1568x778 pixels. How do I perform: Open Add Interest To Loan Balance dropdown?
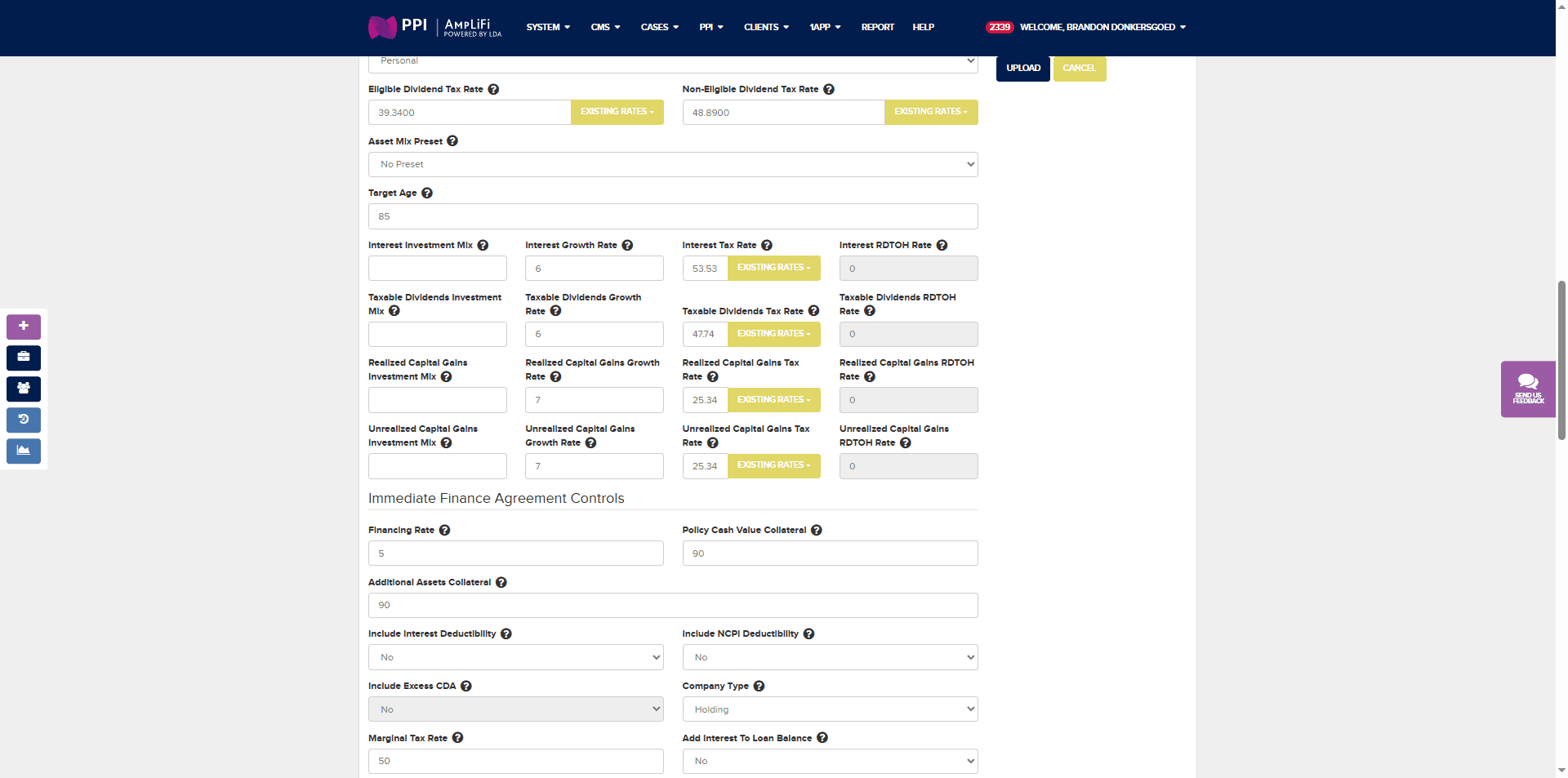(830, 761)
